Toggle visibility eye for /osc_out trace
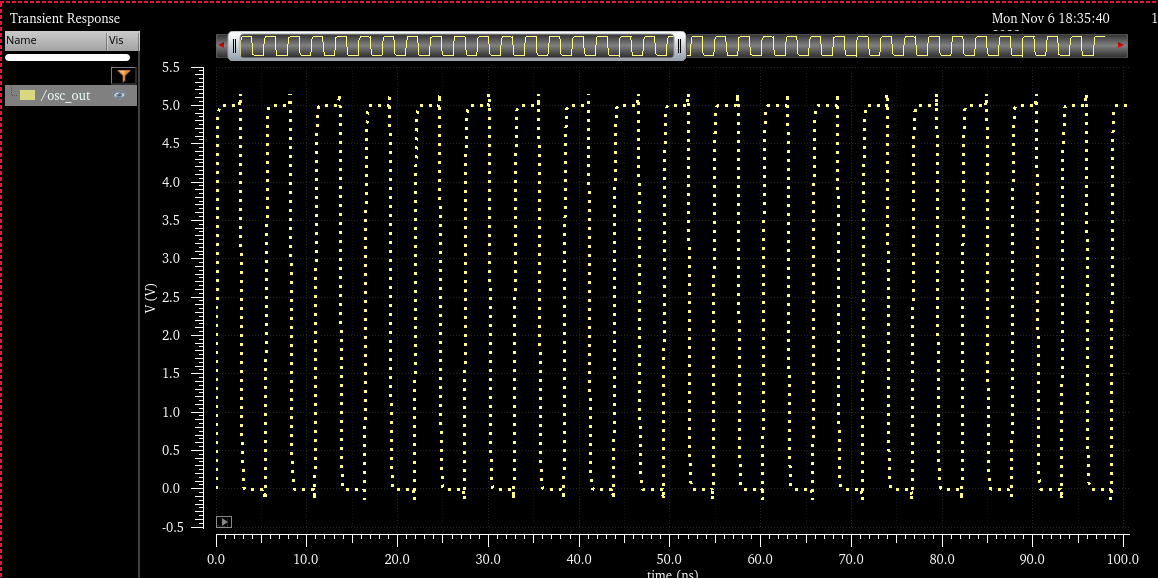1158x578 pixels. (x=120, y=95)
